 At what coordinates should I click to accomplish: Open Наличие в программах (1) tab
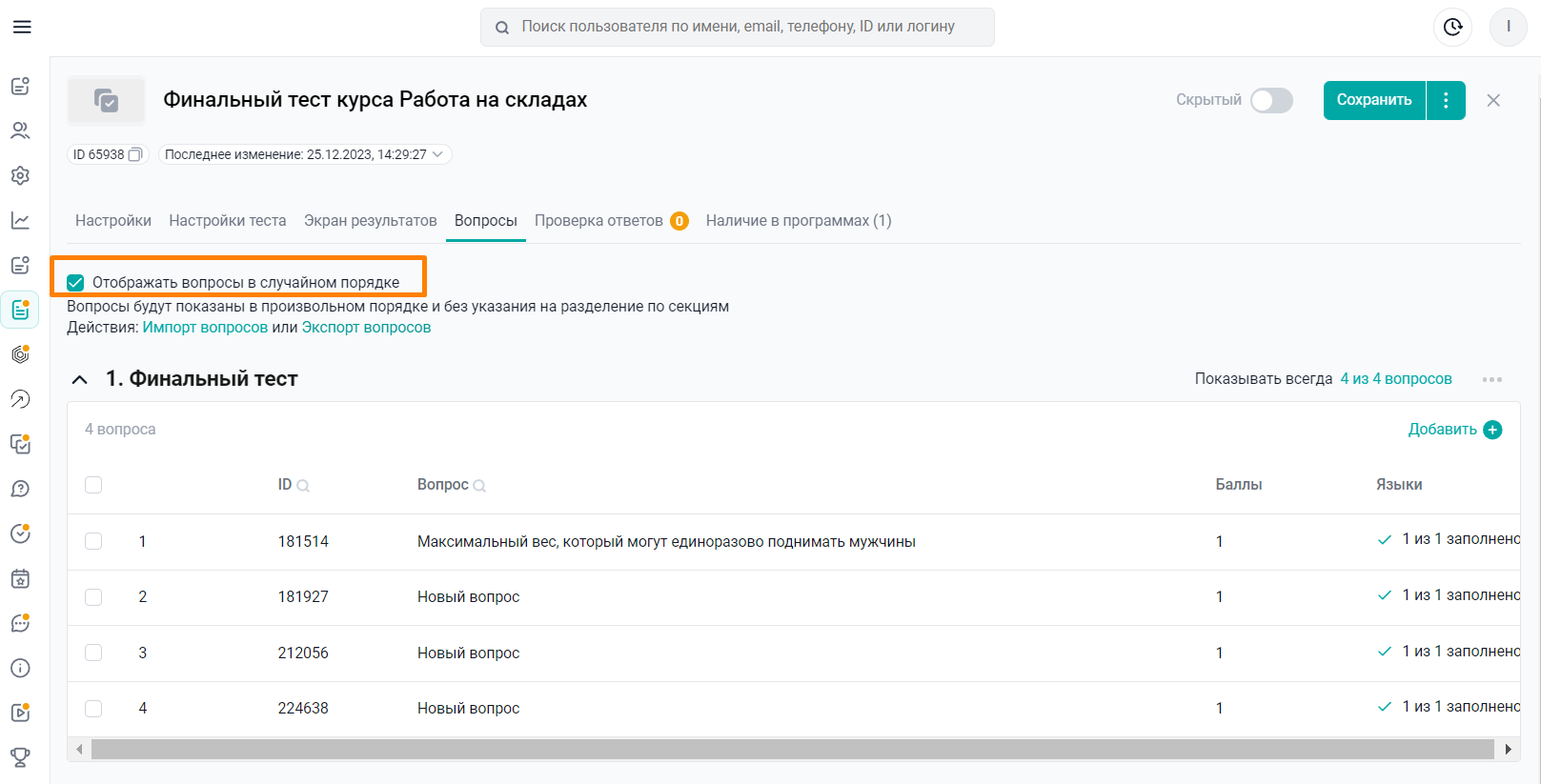tap(799, 221)
